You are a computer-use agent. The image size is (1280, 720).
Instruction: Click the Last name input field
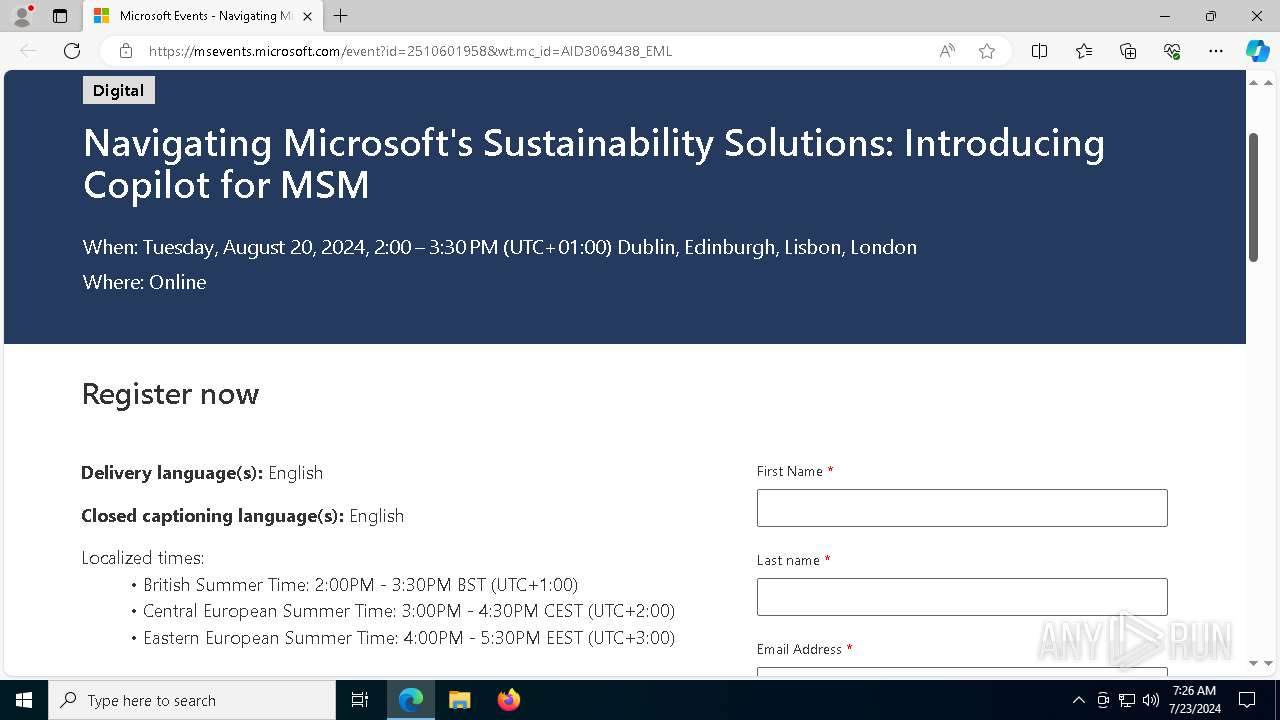(961, 597)
